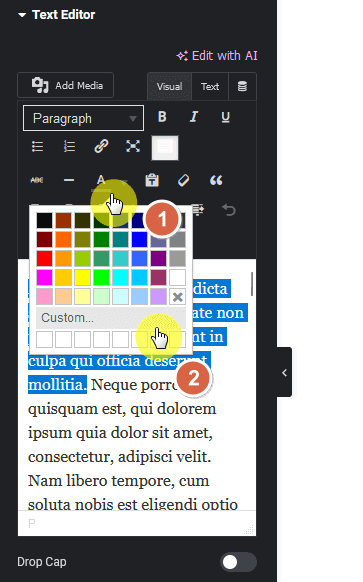
Task: Pick the peach color swatch
Action: (63, 297)
